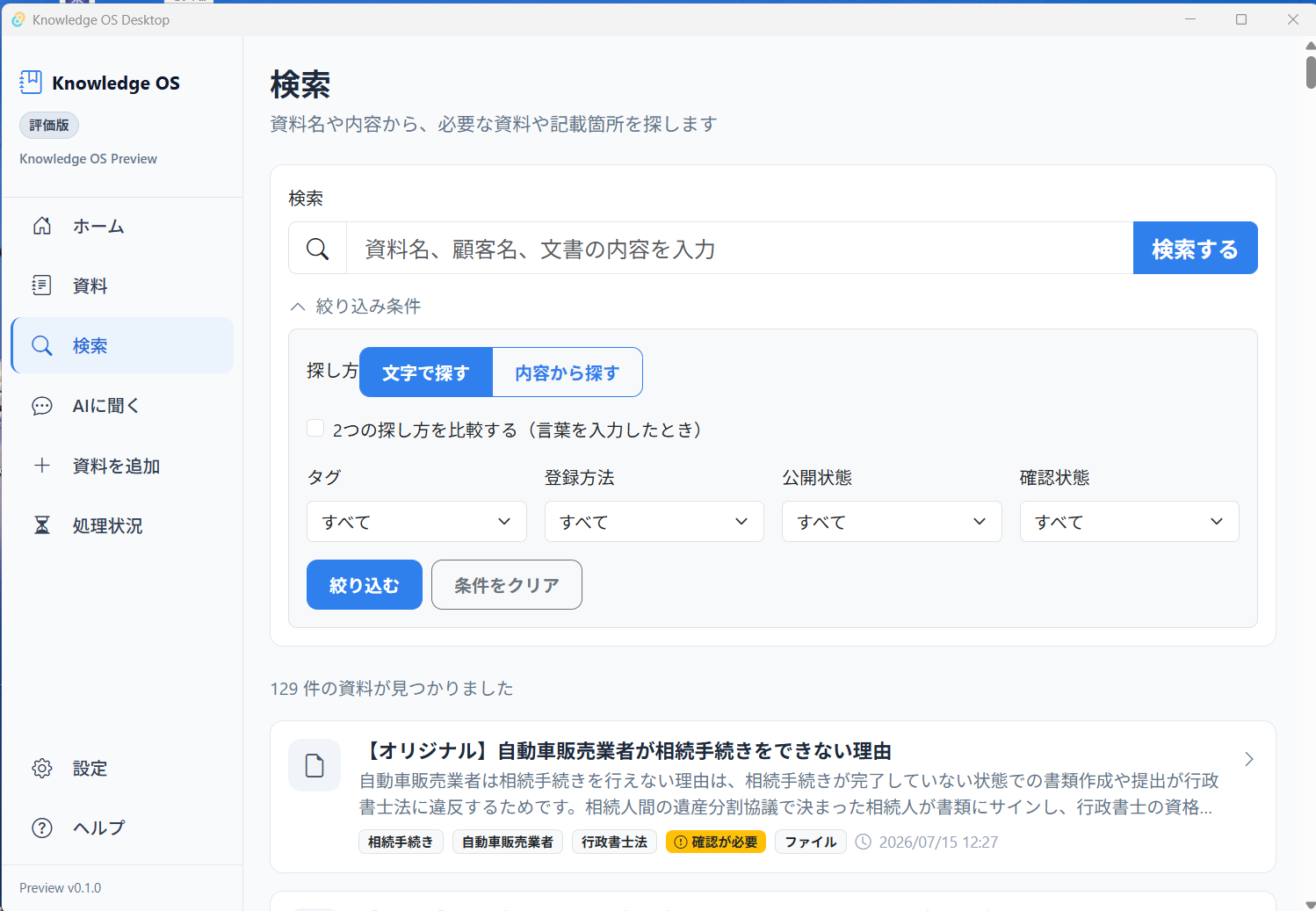
Task: Open 設定 from the sidebar
Action: click(x=122, y=768)
